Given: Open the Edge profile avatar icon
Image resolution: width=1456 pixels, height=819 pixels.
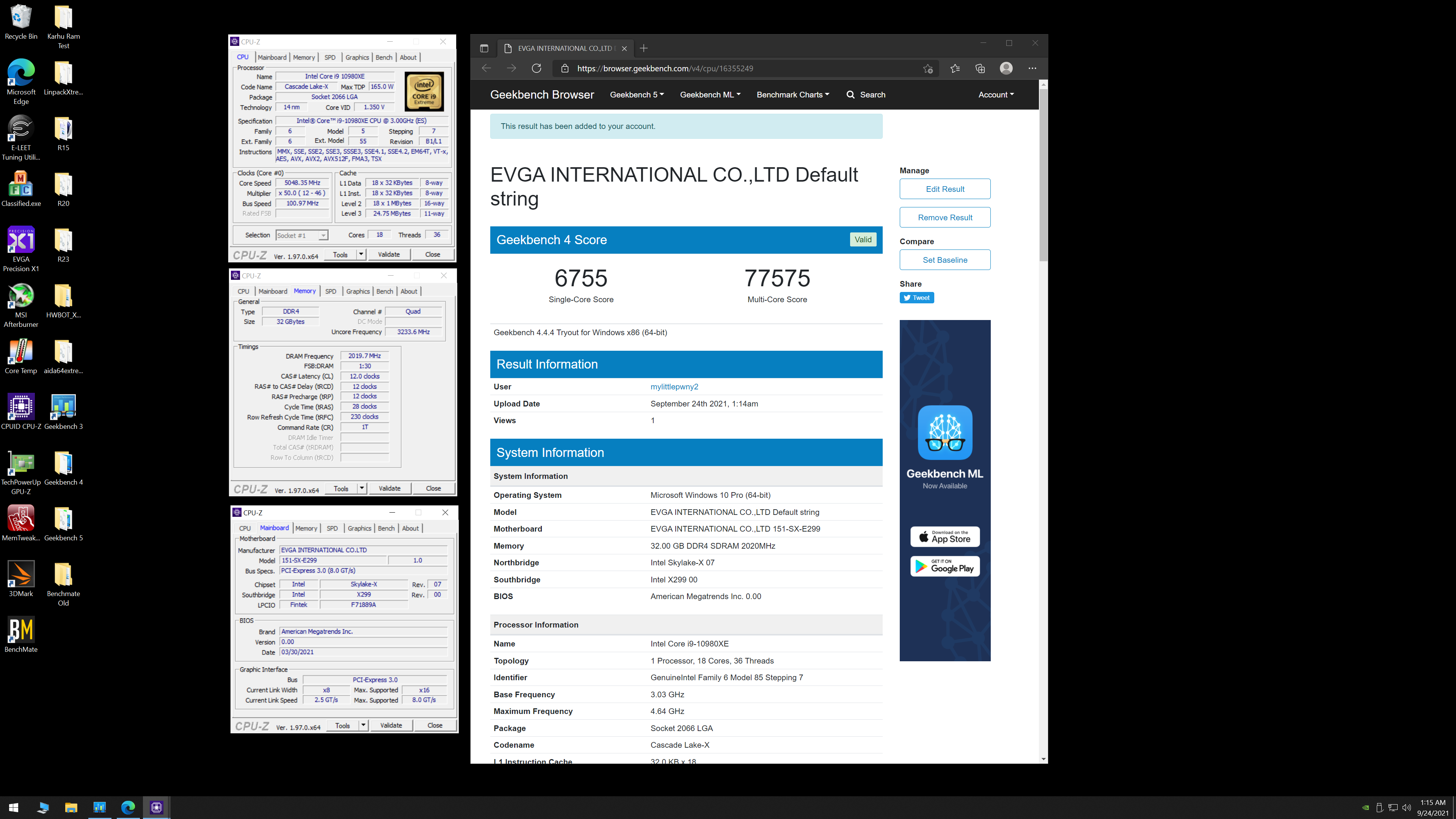Looking at the screenshot, I should point(1006,68).
